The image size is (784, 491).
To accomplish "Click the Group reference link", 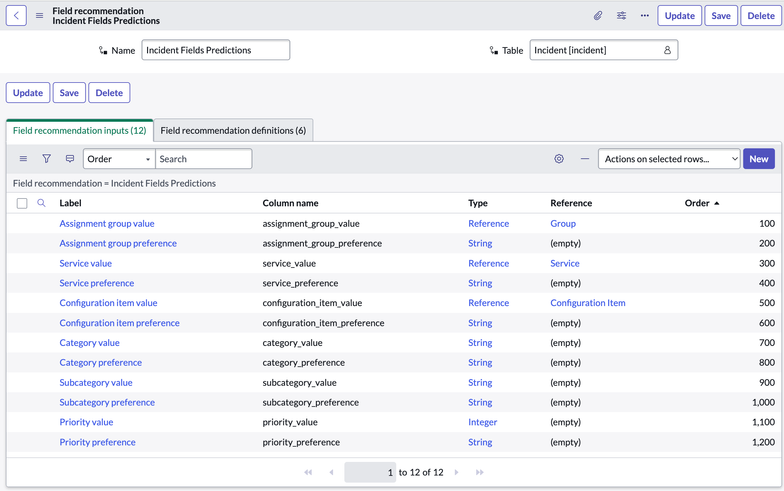I will [x=563, y=224].
